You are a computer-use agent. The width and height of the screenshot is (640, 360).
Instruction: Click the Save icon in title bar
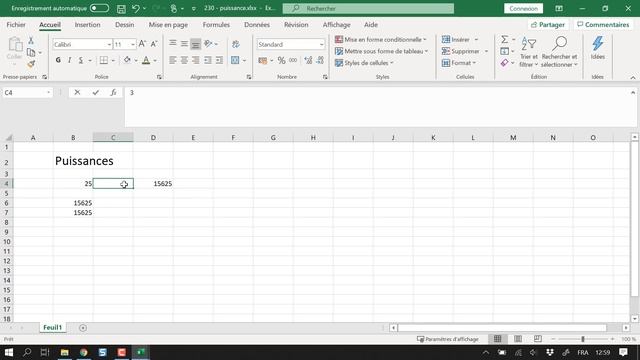tap(121, 9)
